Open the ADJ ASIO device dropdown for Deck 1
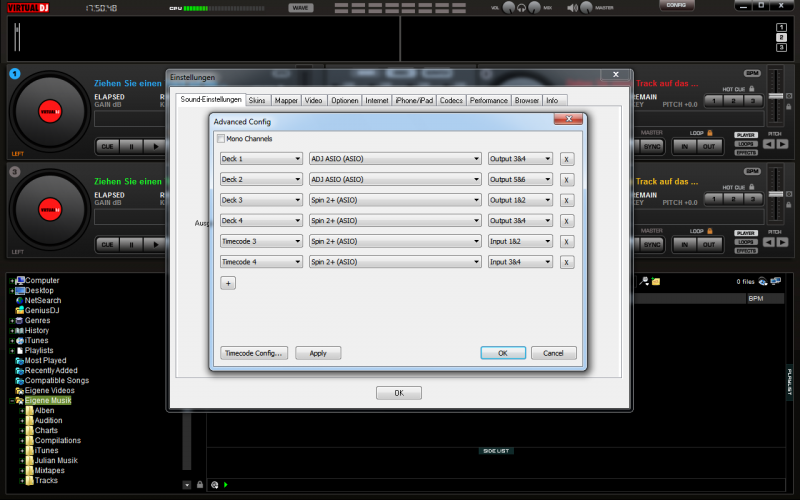800x500 pixels. click(x=395, y=159)
